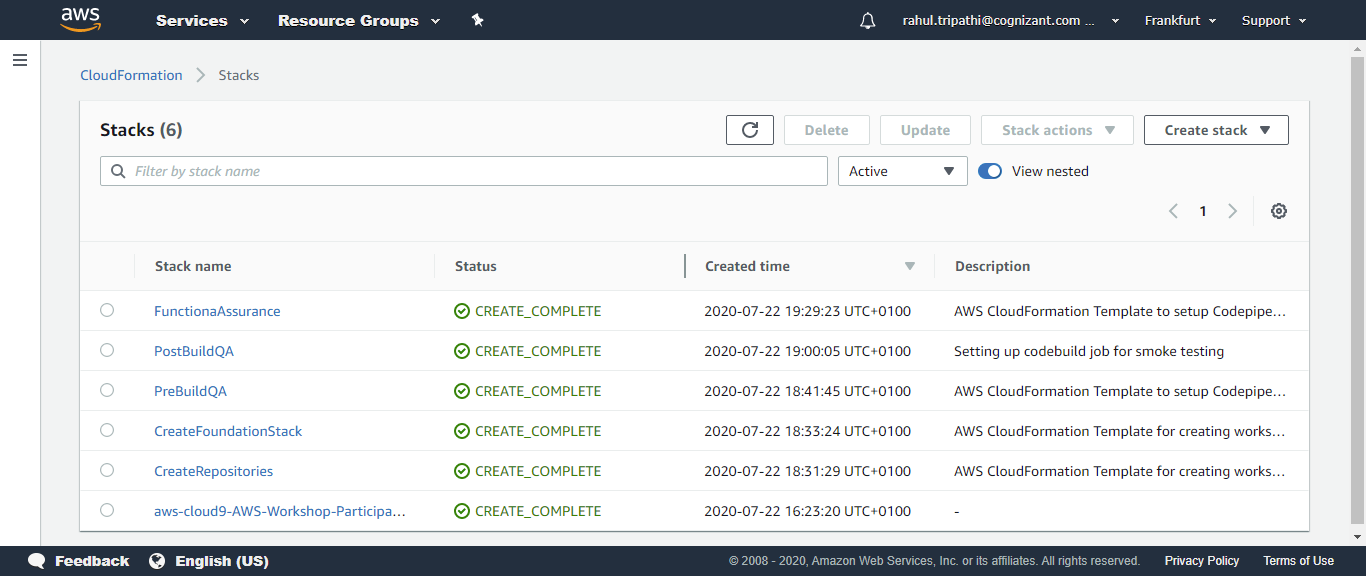Open the FunctionaAssurance stack link
Viewport: 1366px width, 576px height.
[217, 311]
